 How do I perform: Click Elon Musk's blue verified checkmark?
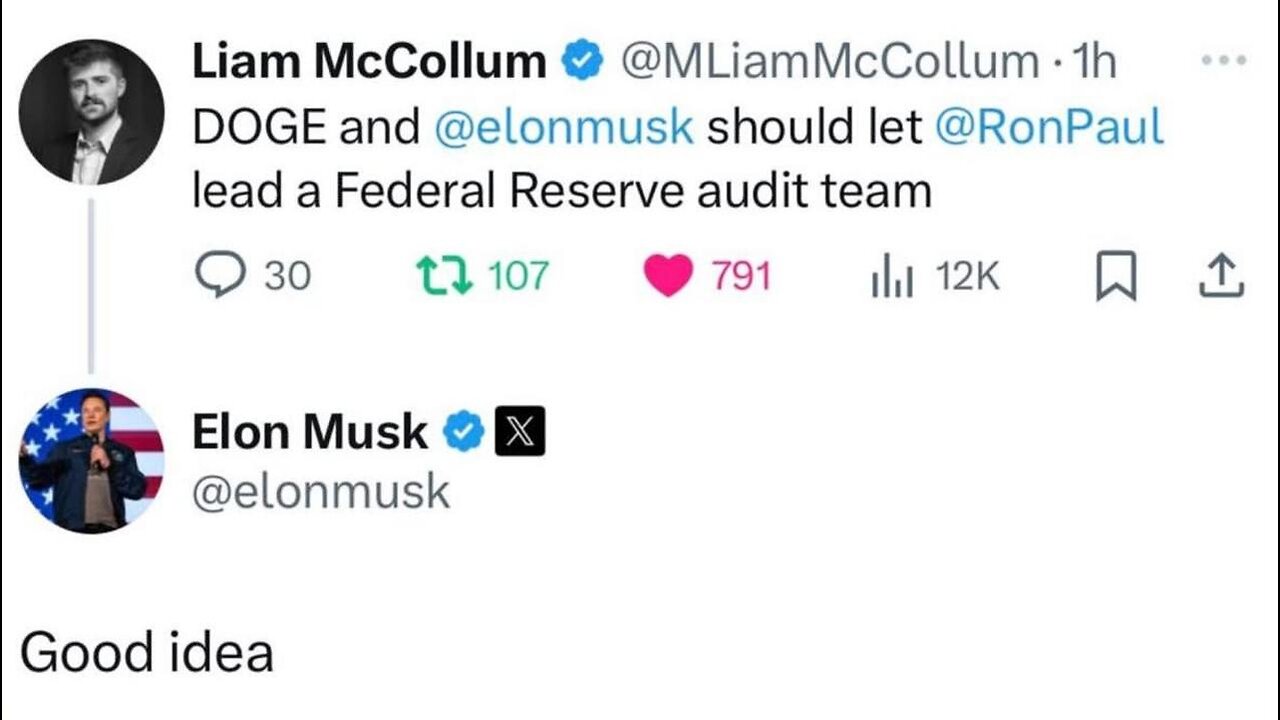463,432
